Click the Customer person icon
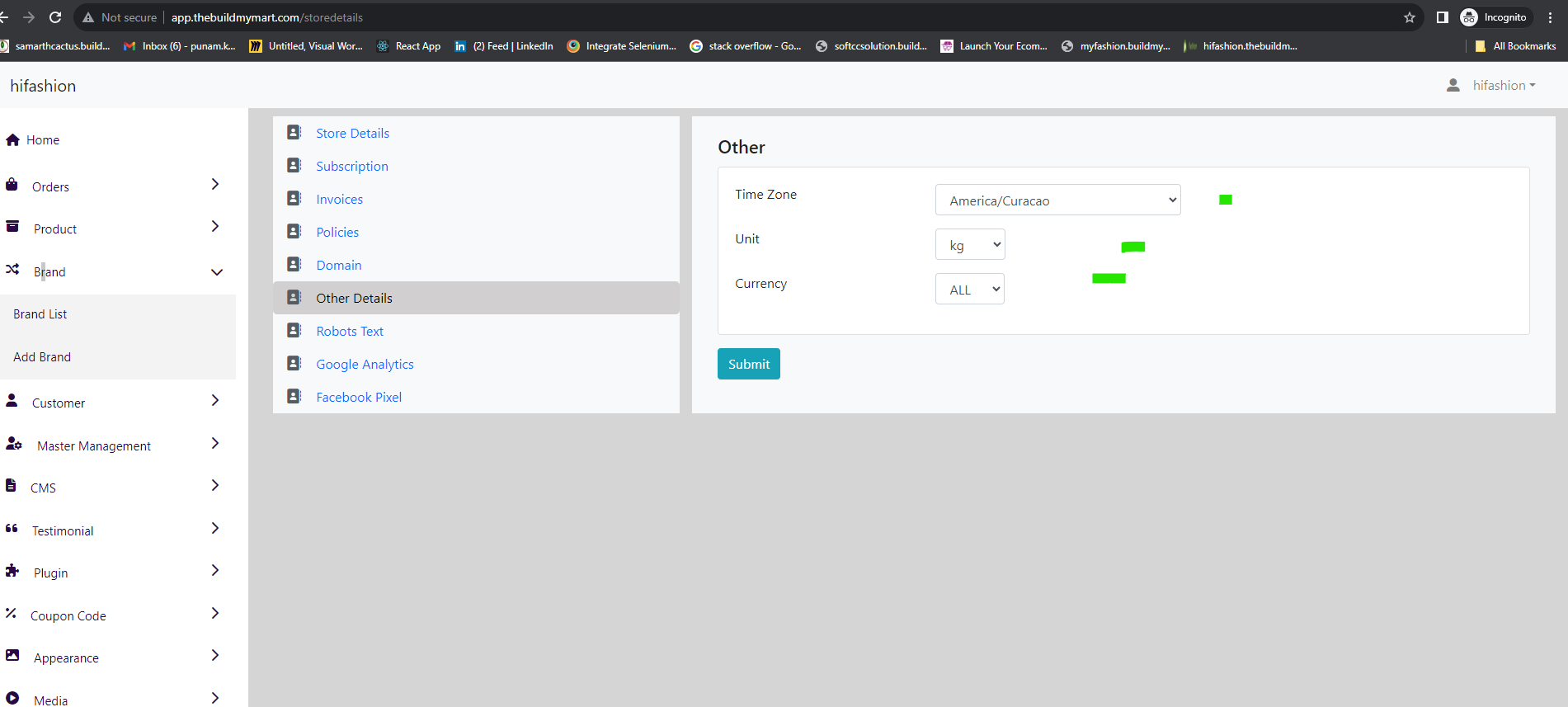 coord(12,400)
